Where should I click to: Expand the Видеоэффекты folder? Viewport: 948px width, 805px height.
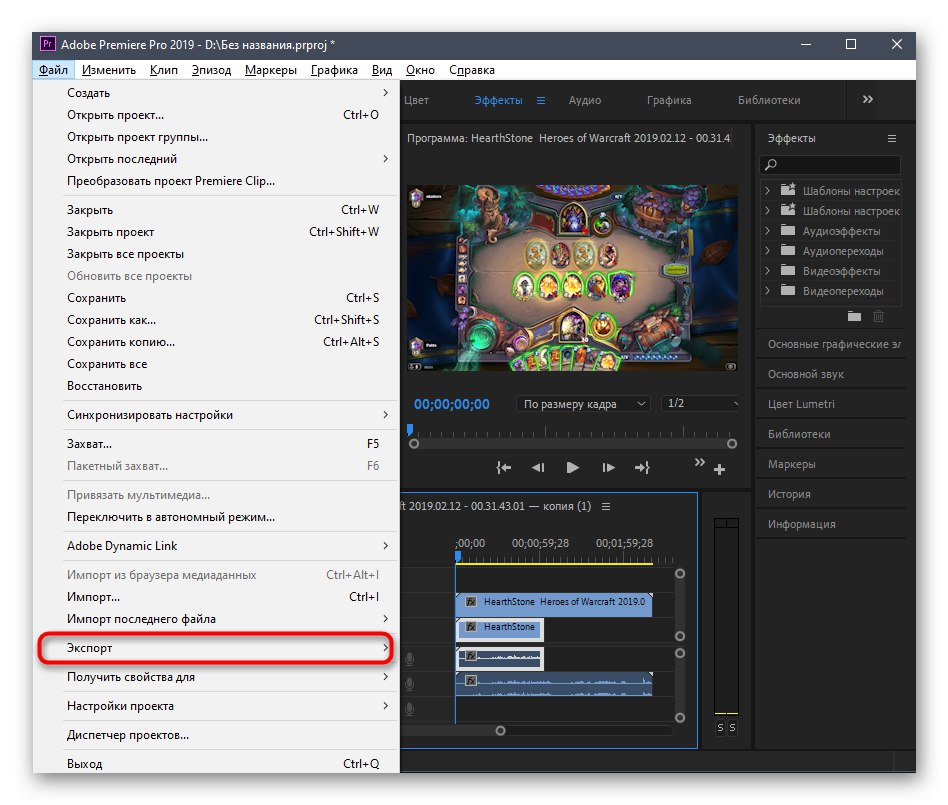(768, 271)
